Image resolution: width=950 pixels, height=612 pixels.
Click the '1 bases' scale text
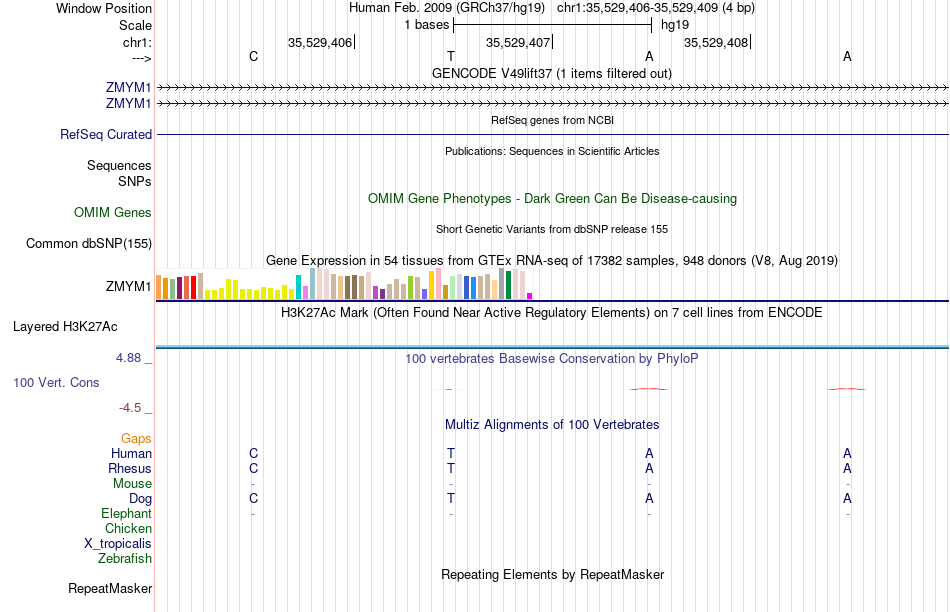(x=427, y=25)
